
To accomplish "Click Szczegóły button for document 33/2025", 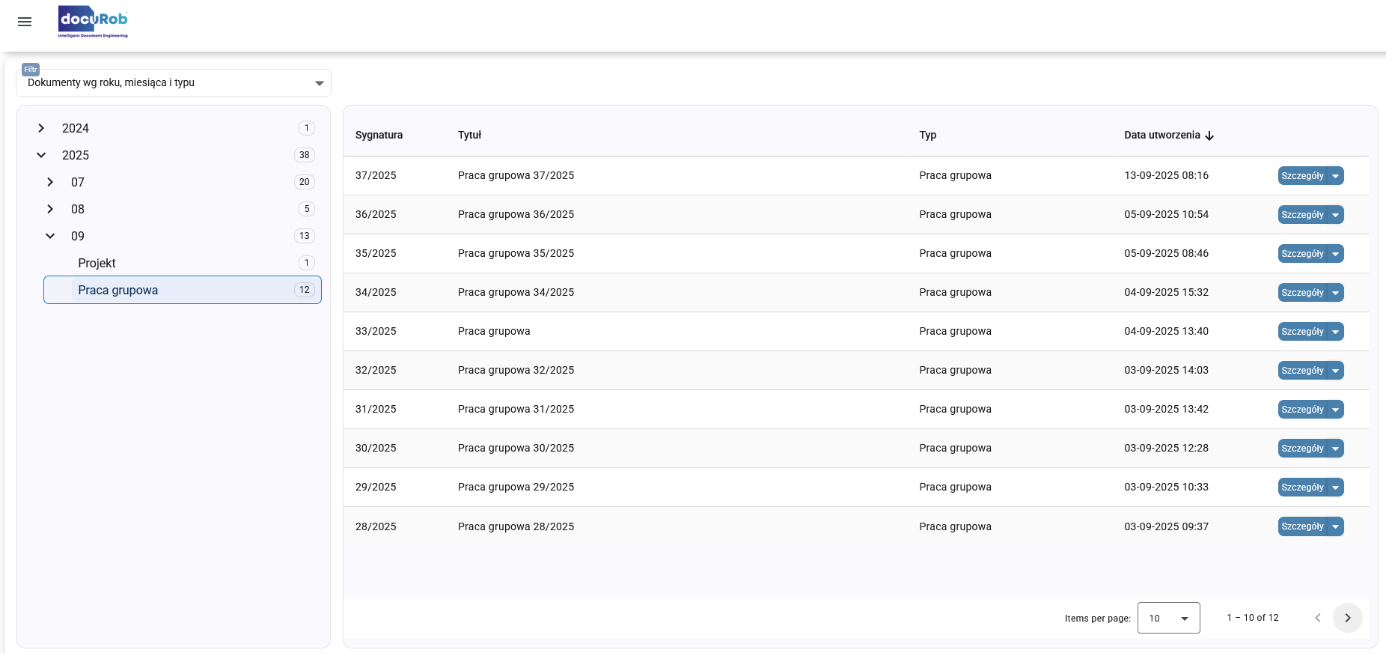I will (1302, 332).
